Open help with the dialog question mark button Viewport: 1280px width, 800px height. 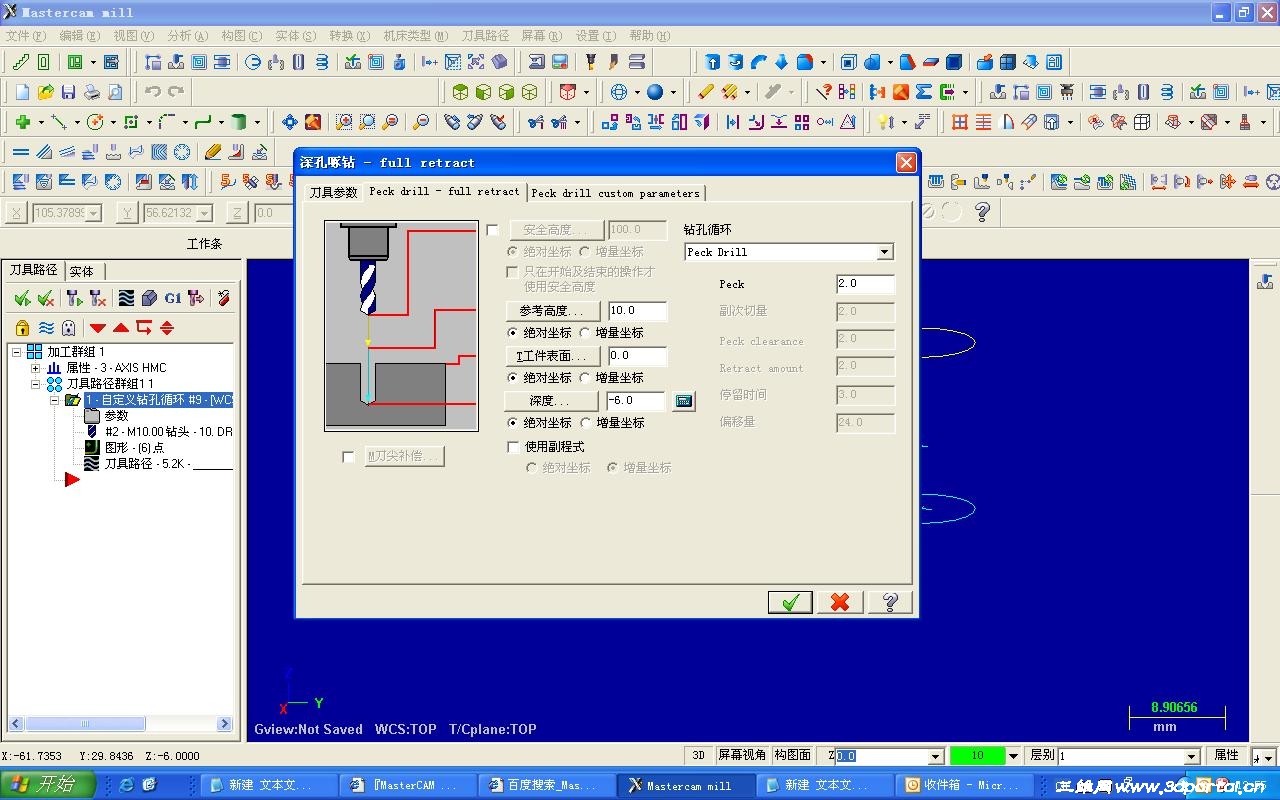point(890,601)
